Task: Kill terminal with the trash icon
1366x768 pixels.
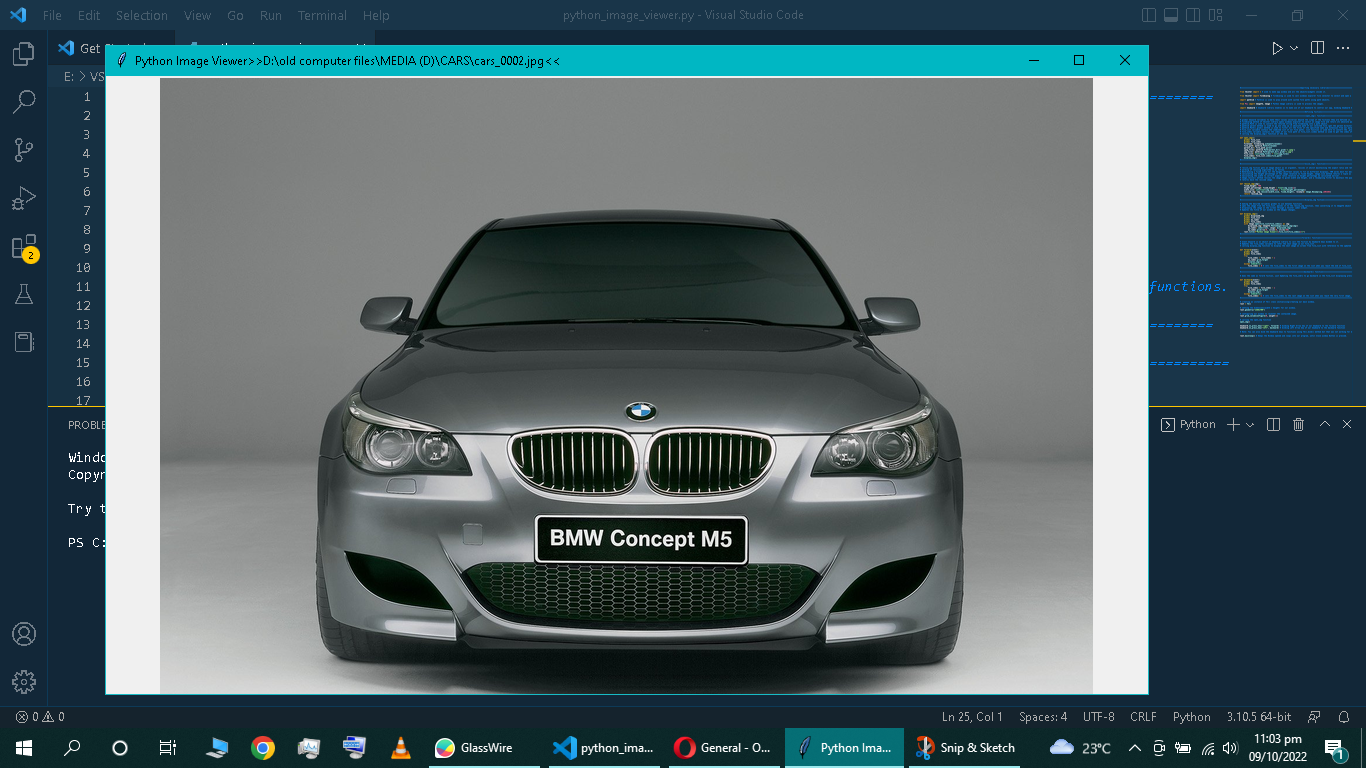Action: (1298, 425)
